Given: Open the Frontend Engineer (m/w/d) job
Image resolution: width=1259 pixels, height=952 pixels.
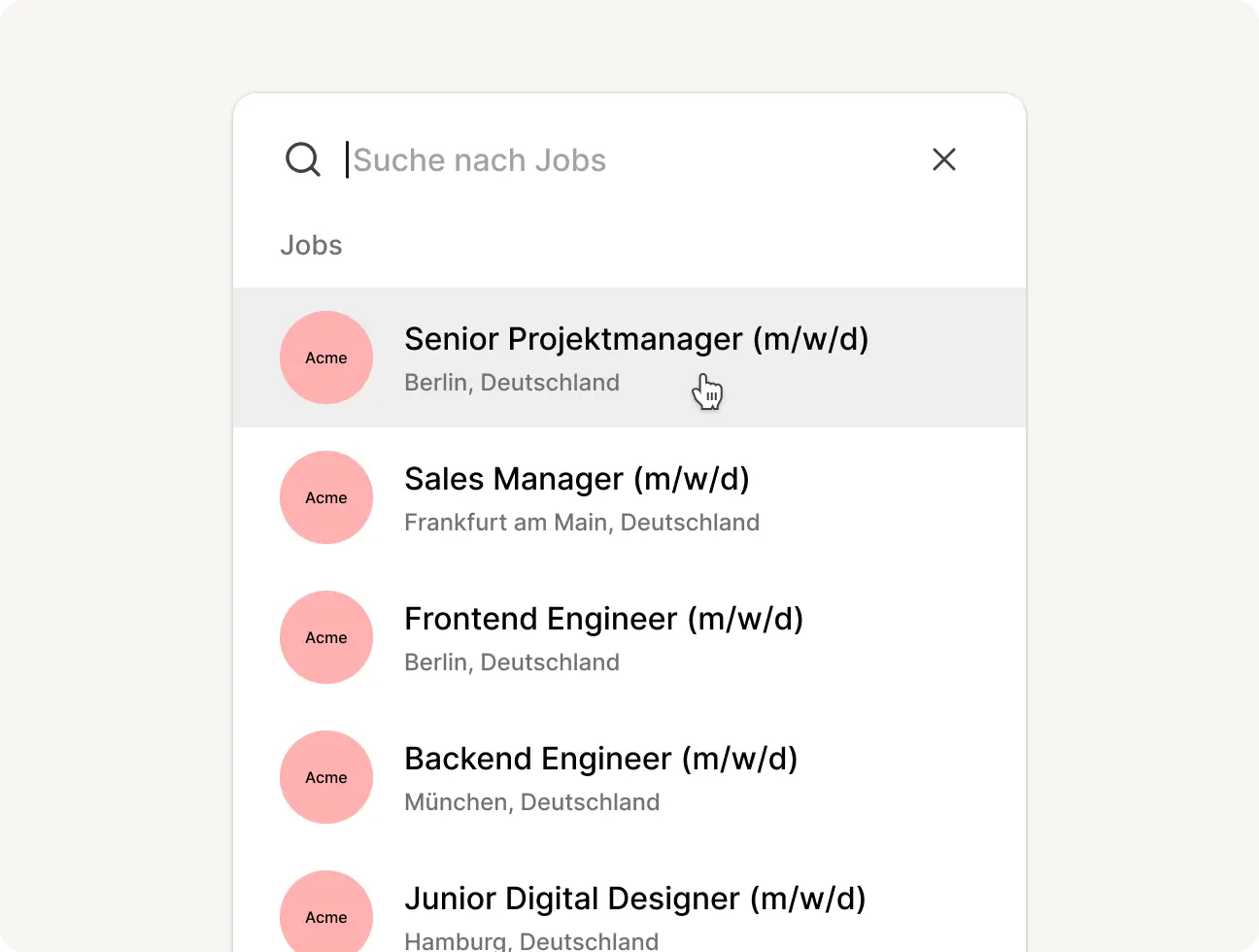Looking at the screenshot, I should (x=629, y=637).
